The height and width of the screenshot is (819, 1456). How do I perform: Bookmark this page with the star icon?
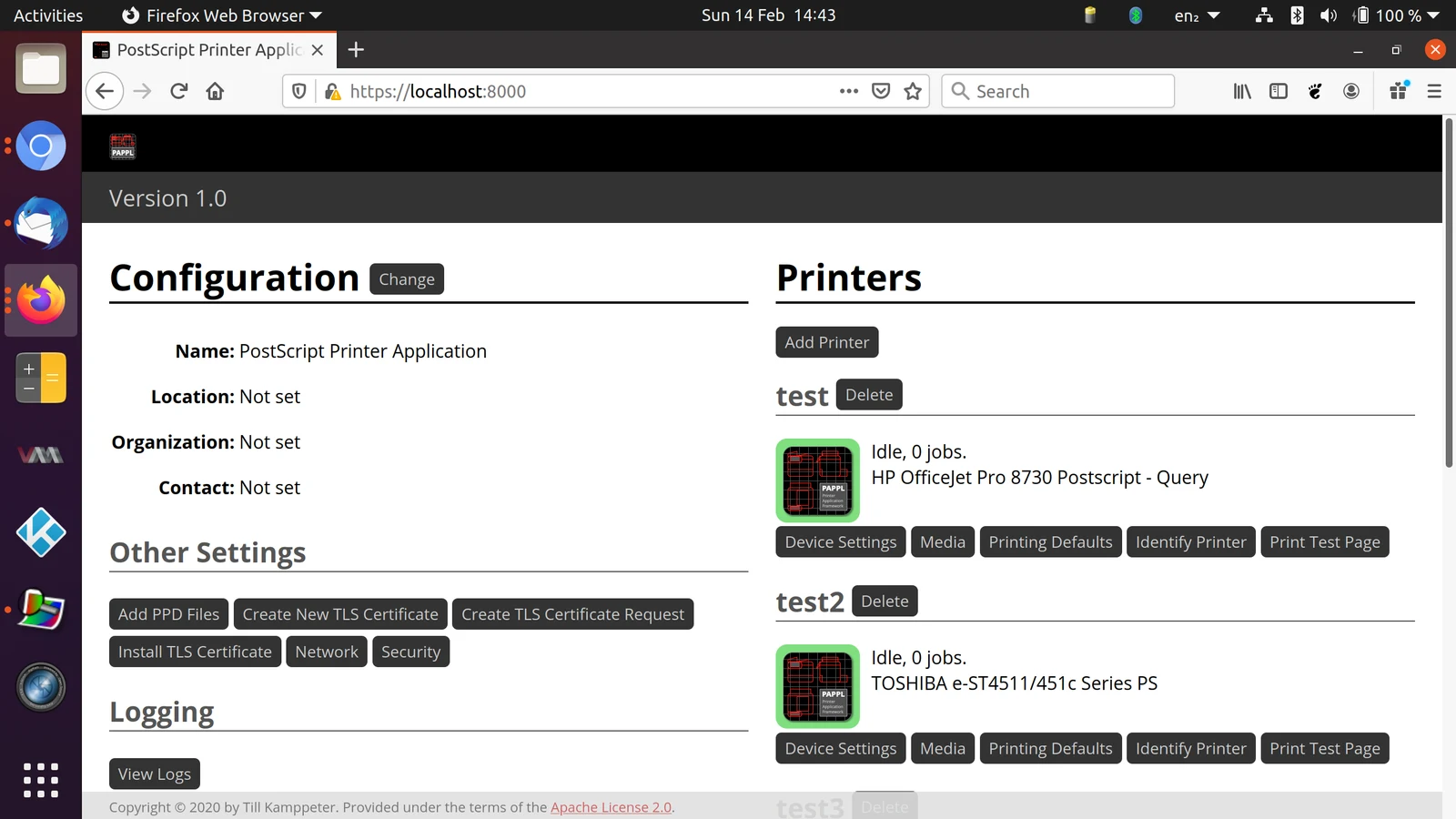tap(913, 91)
